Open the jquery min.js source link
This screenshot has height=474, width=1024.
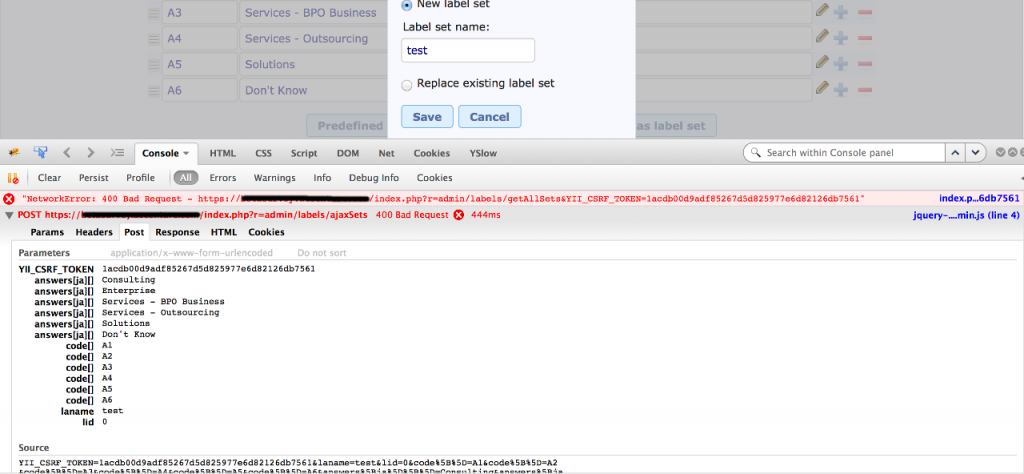click(x=965, y=215)
